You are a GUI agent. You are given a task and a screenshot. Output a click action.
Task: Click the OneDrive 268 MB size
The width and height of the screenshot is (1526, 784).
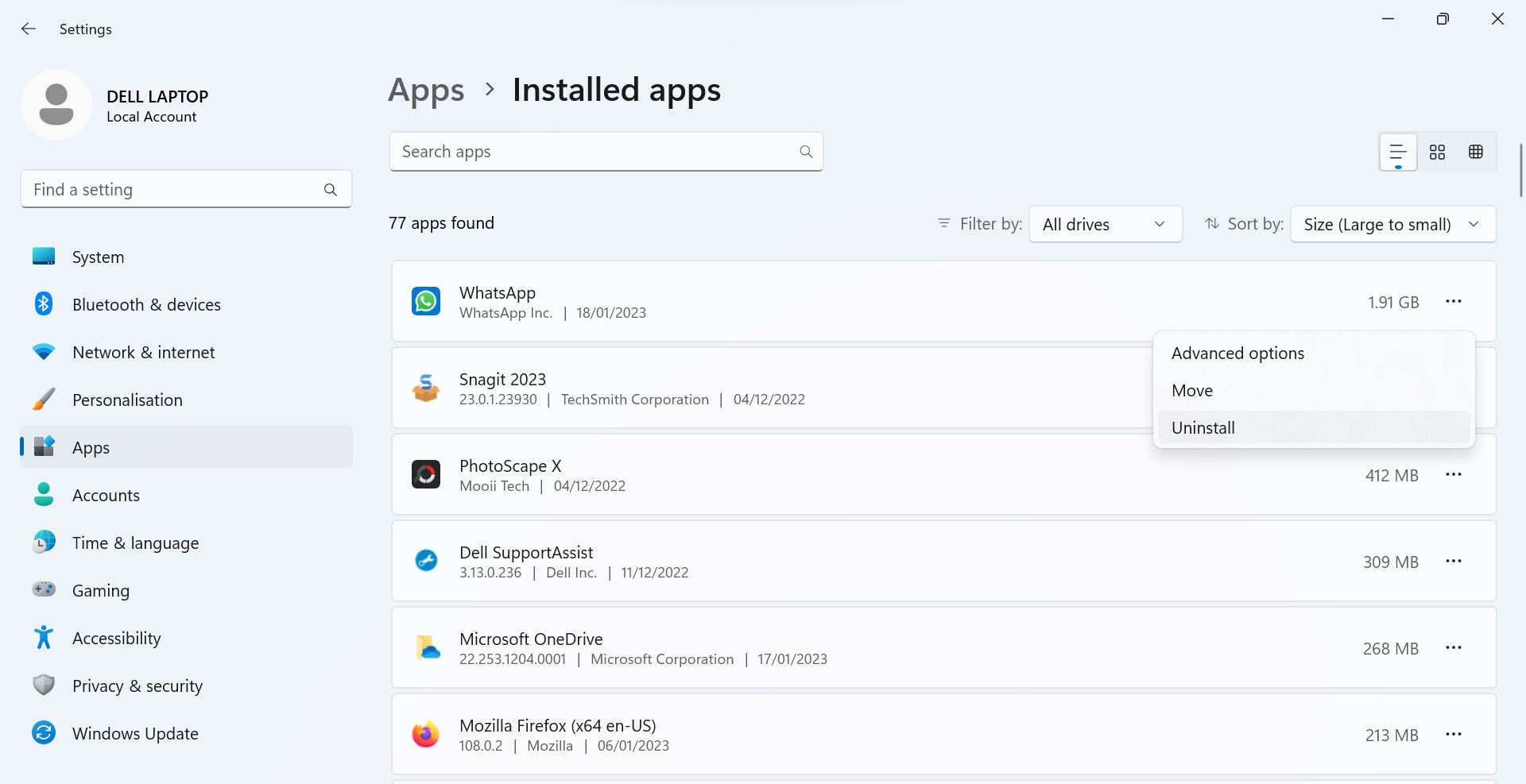pyautogui.click(x=1391, y=649)
